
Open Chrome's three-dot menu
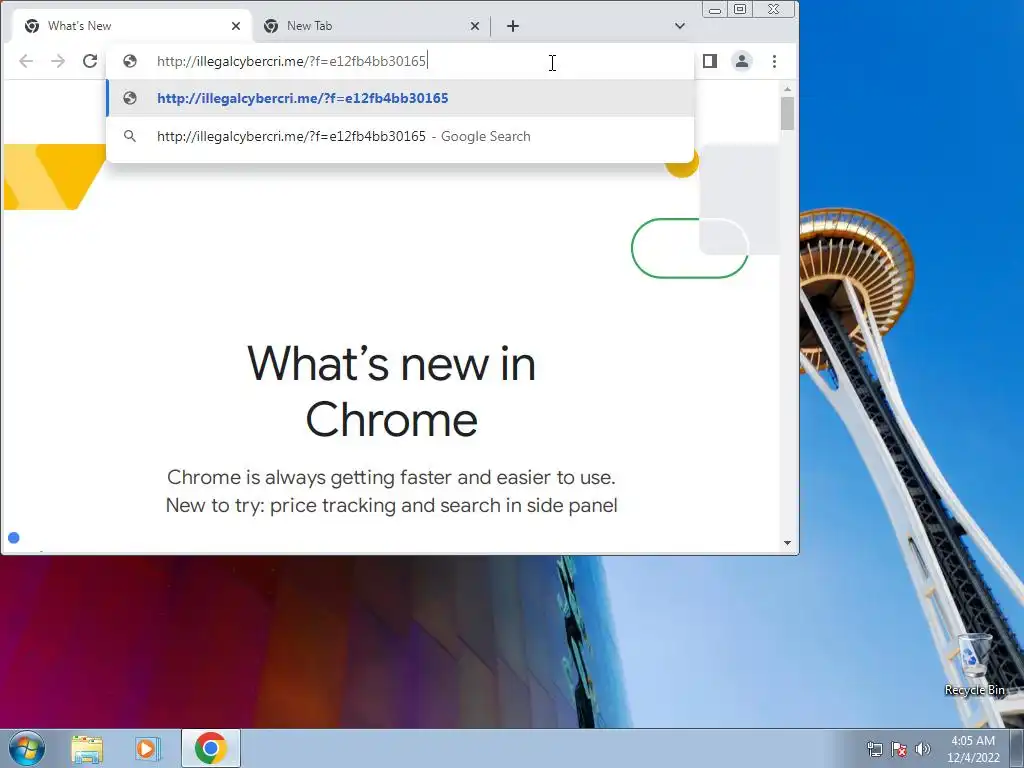click(775, 61)
